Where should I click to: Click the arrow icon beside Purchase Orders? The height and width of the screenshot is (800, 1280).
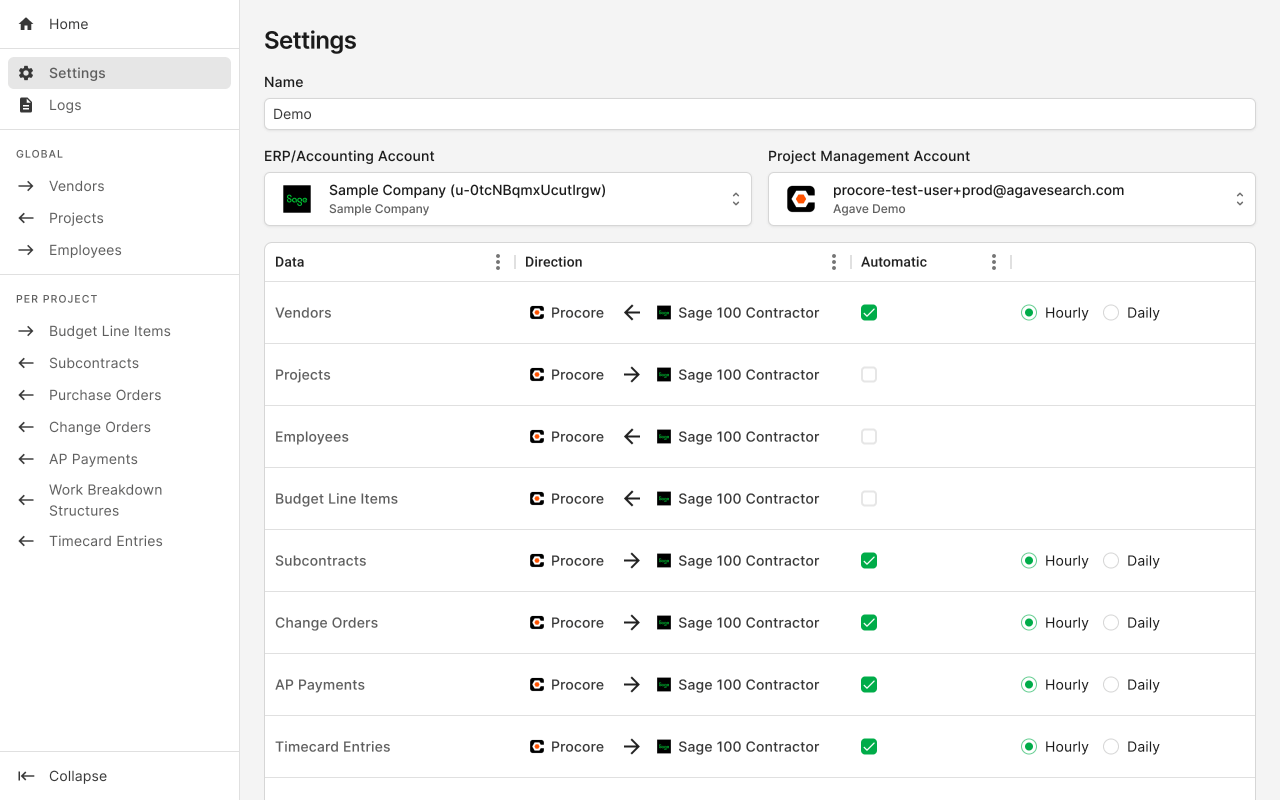click(26, 395)
